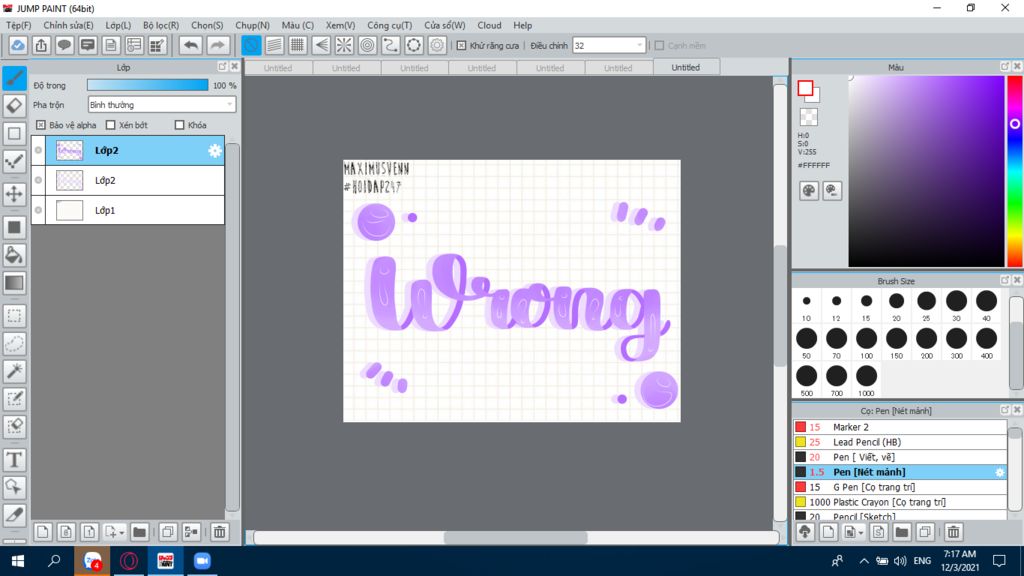
Task: Choose brush size 100 preset
Action: click(866, 343)
